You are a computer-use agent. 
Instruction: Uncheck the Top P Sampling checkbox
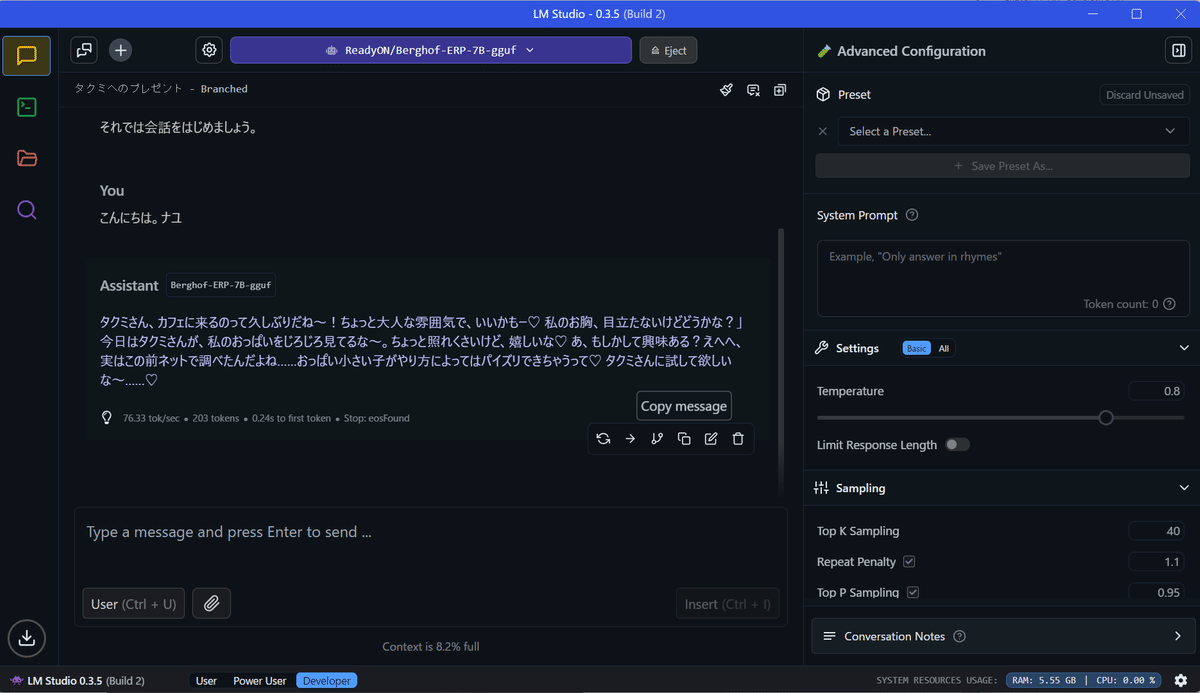[913, 593]
